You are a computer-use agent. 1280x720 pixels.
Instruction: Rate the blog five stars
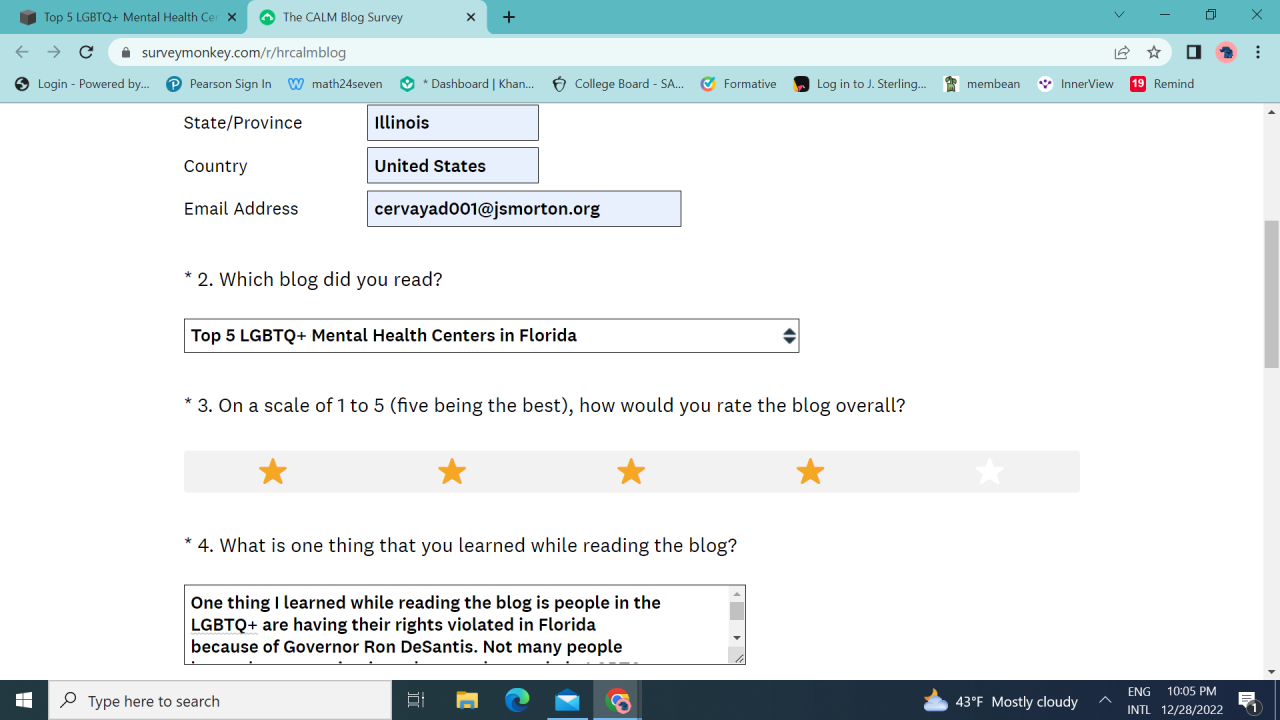pyautogui.click(x=989, y=471)
